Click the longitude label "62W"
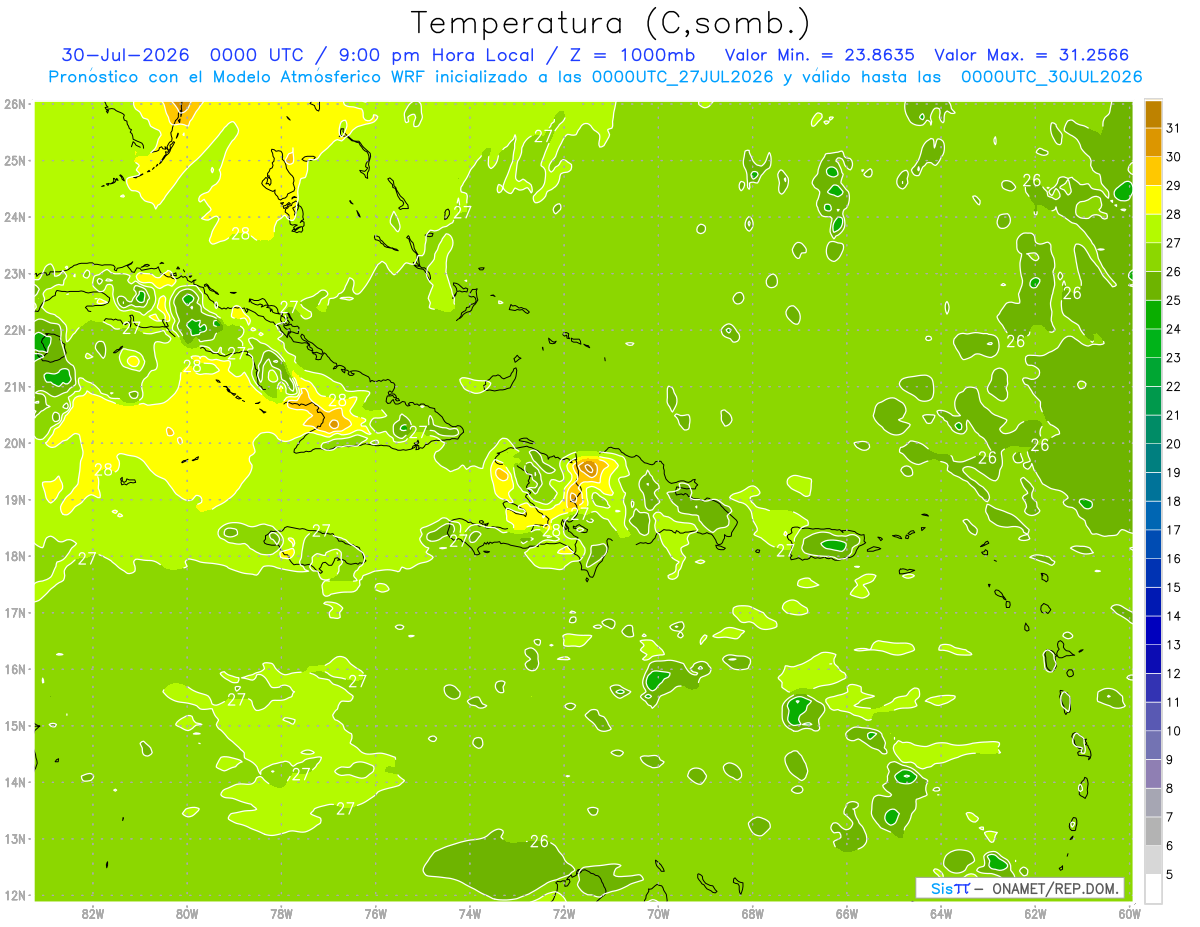Image resolution: width=1200 pixels, height=927 pixels. [1035, 913]
